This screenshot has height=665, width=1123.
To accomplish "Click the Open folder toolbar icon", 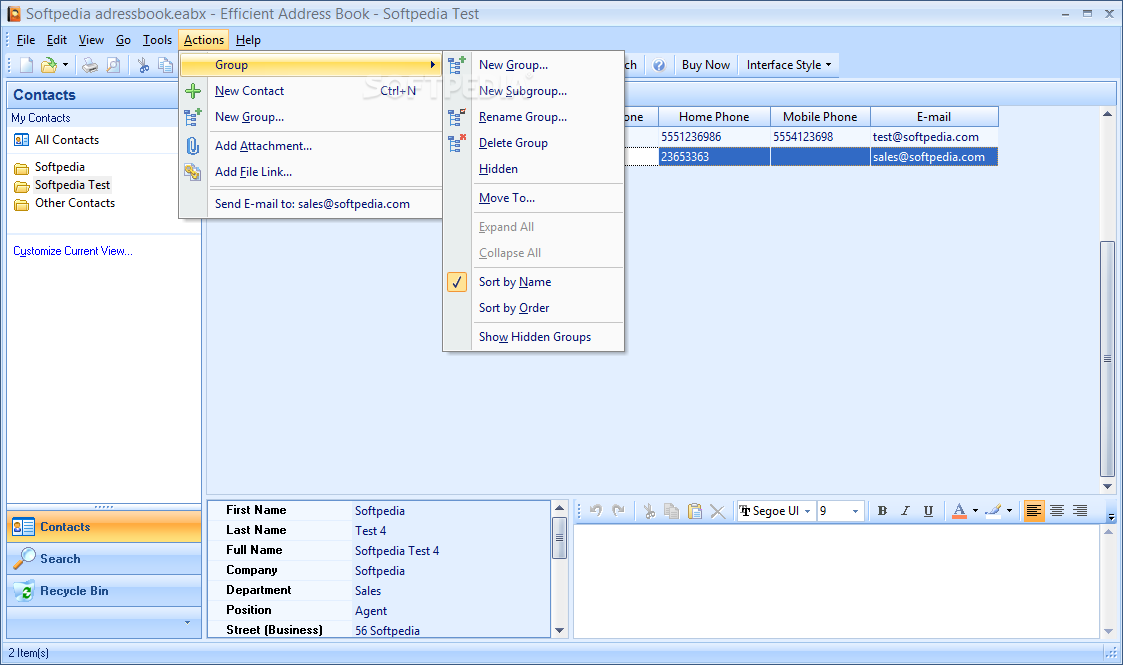I will [49, 65].
